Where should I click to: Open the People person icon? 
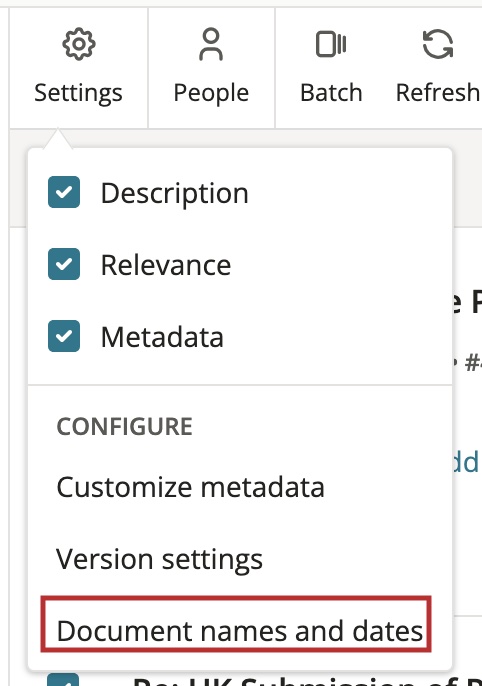tap(211, 44)
